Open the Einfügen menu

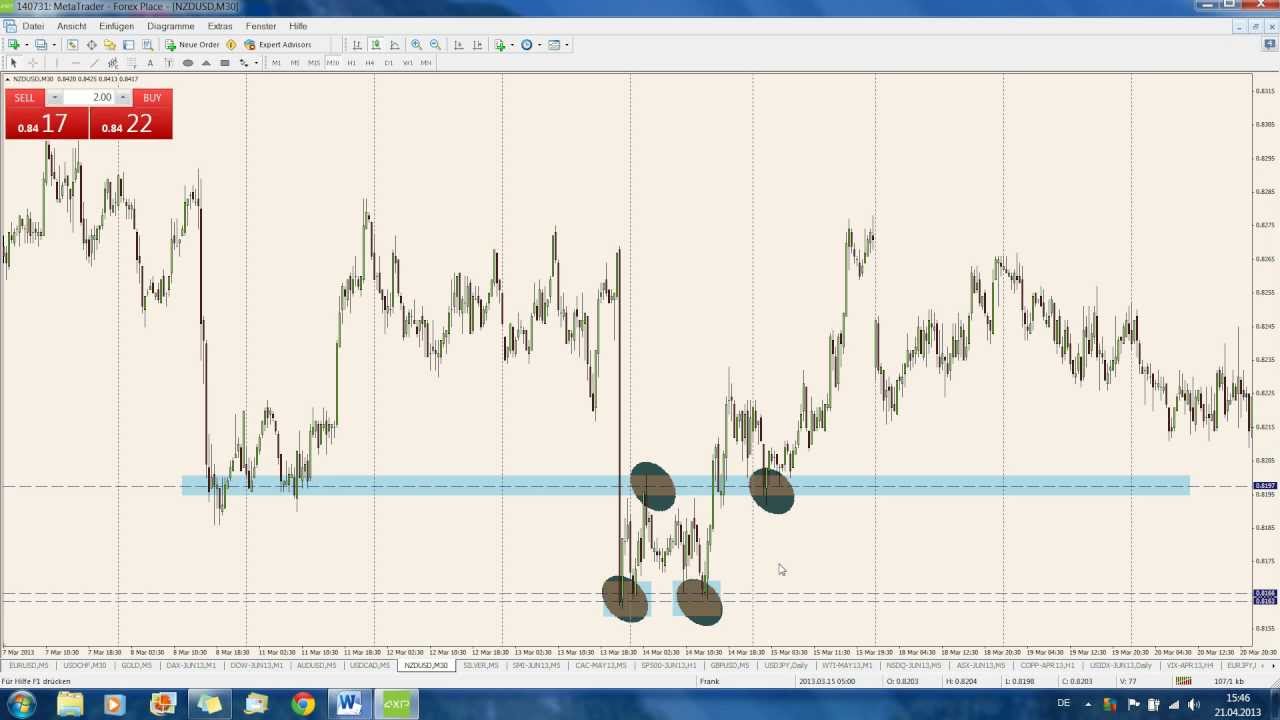coord(116,26)
